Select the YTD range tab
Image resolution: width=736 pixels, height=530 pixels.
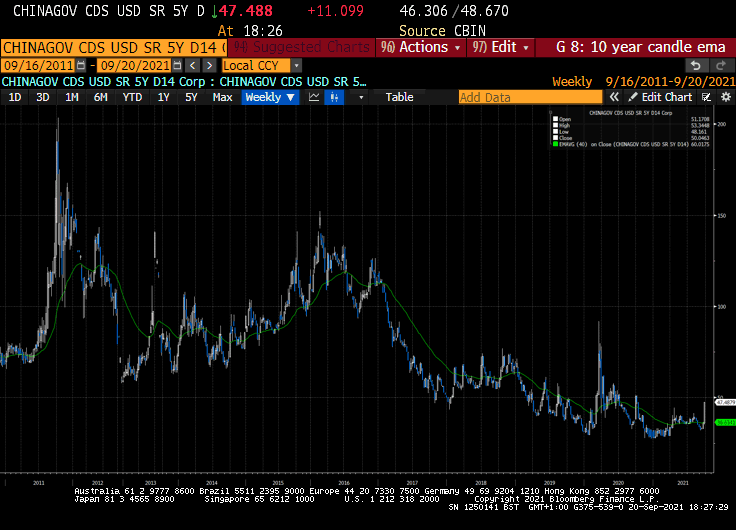132,97
